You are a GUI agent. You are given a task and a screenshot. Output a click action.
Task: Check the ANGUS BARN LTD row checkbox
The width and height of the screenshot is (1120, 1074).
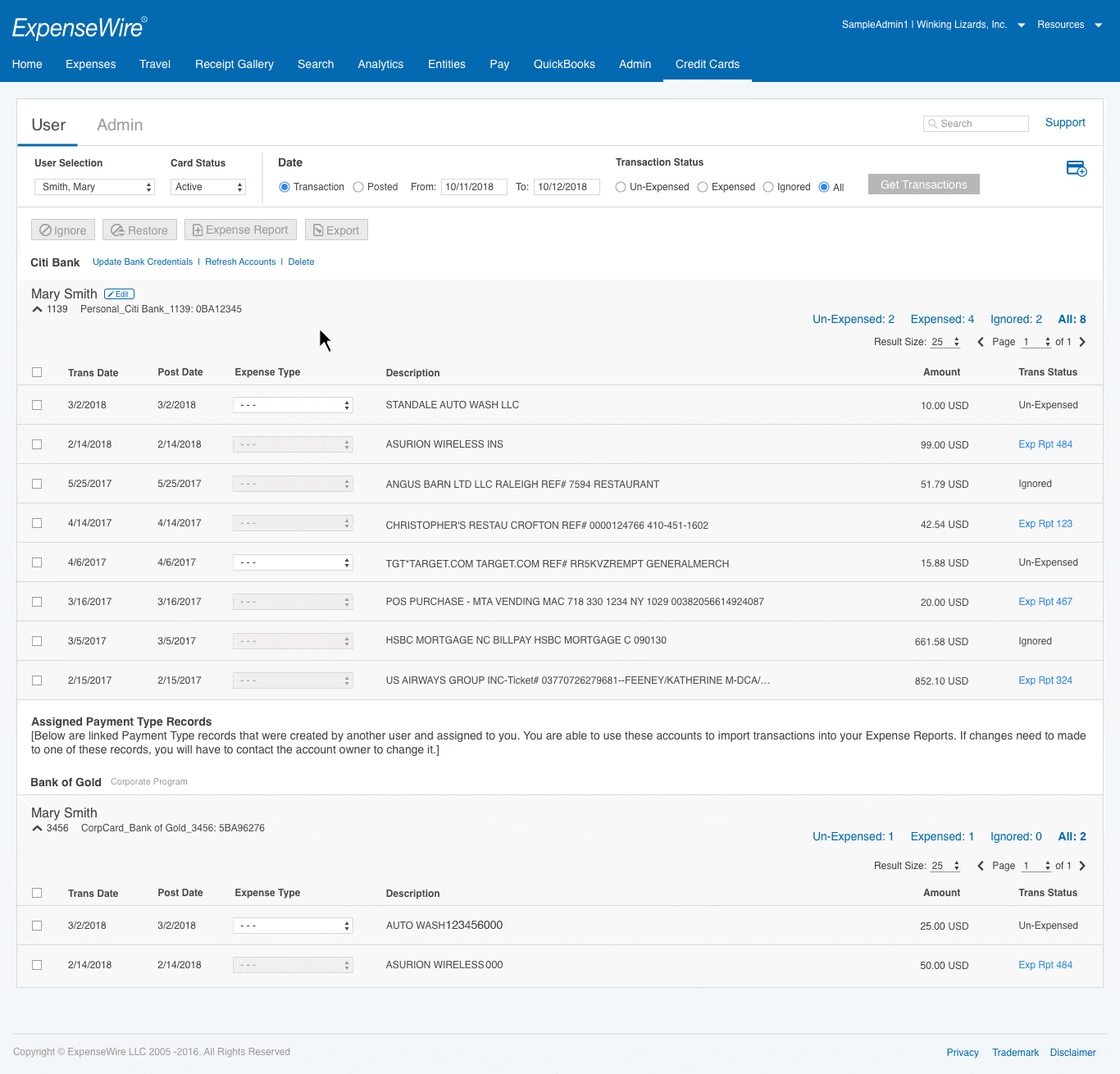(x=37, y=484)
